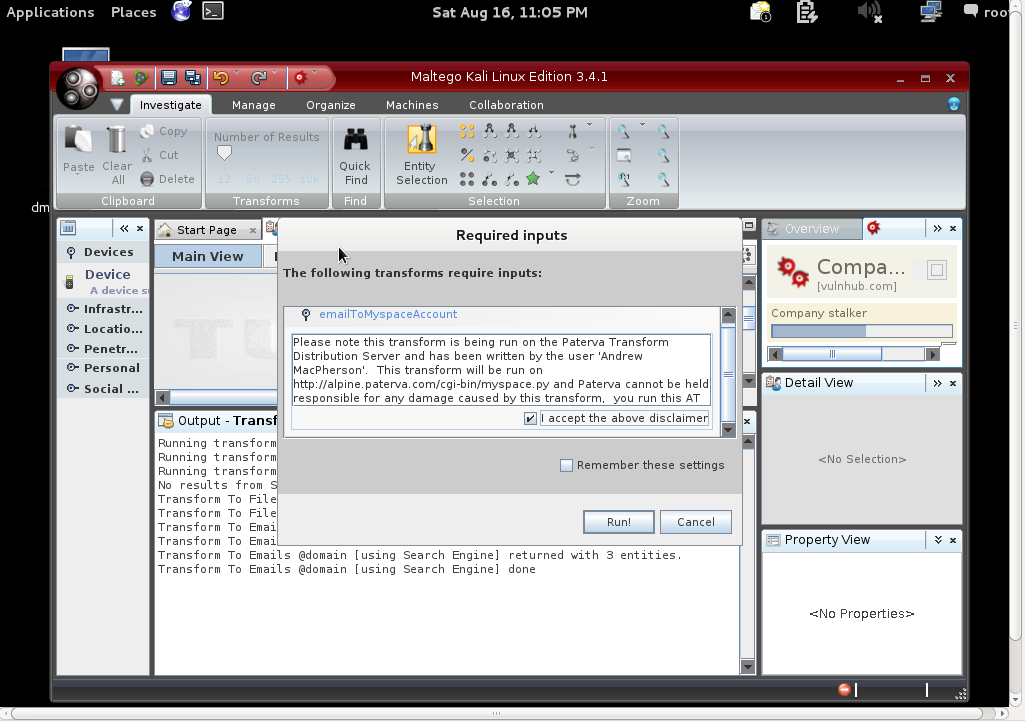Screen dimensions: 1025x722
Task: Check Remember these settings
Action: 566,465
